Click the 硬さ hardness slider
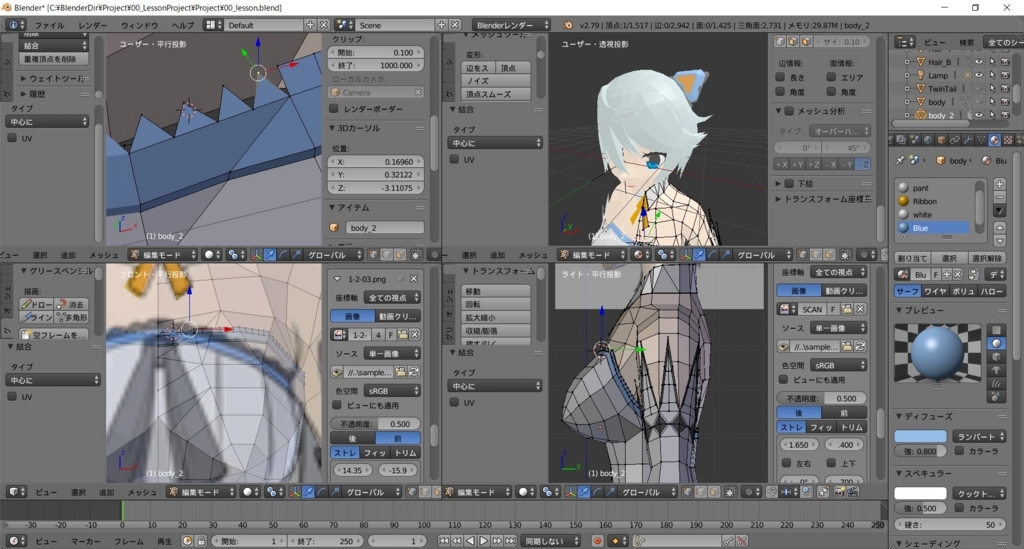Viewport: 1024px width, 549px height. 950,524
